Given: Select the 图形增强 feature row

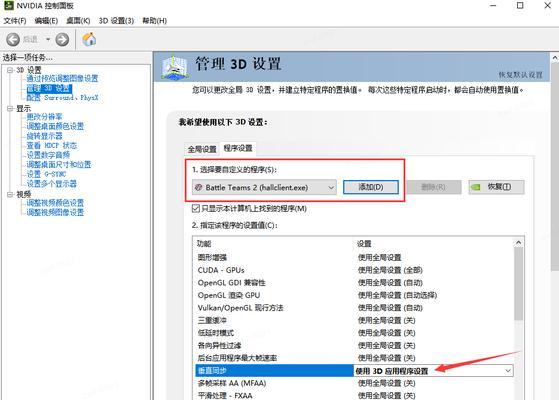Looking at the screenshot, I should coord(354,257).
